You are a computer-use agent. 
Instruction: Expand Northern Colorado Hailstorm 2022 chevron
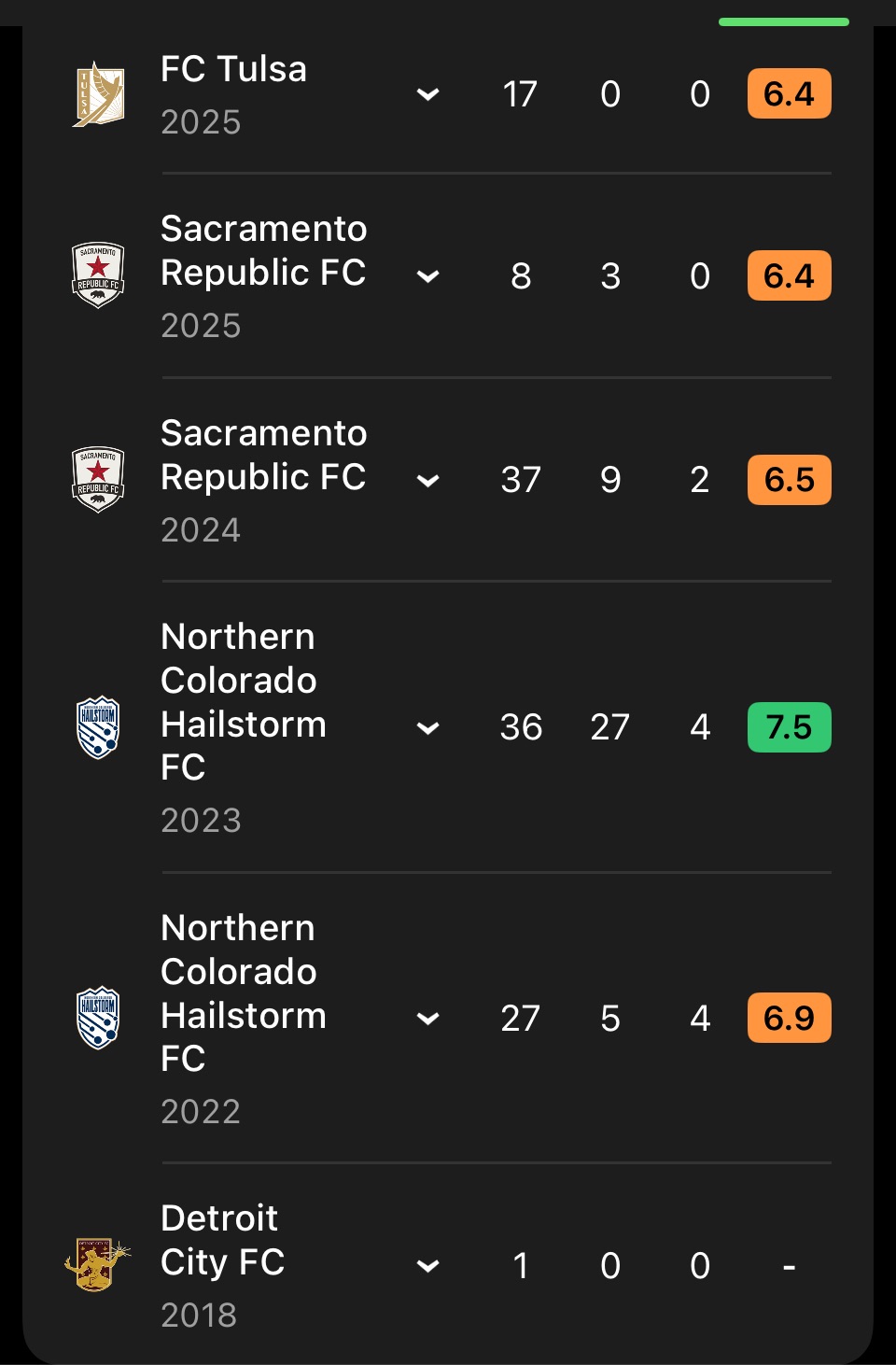(427, 1019)
